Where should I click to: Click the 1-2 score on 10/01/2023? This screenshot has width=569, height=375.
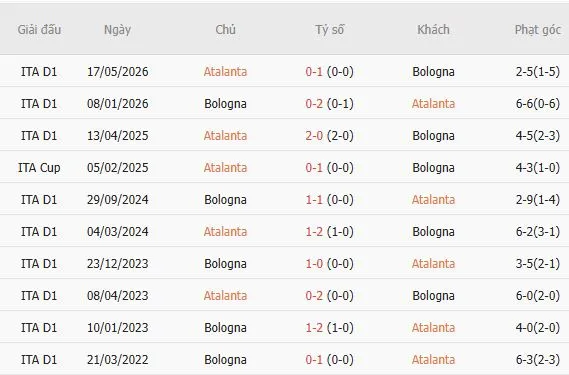point(314,327)
